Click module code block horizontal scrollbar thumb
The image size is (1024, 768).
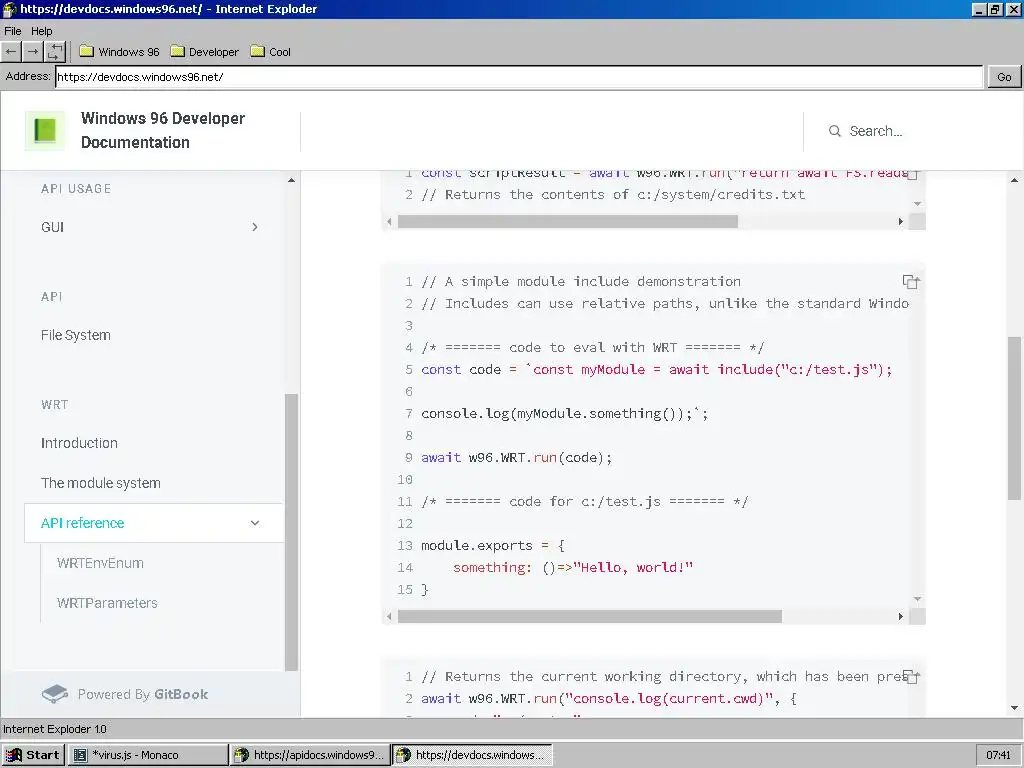click(590, 616)
